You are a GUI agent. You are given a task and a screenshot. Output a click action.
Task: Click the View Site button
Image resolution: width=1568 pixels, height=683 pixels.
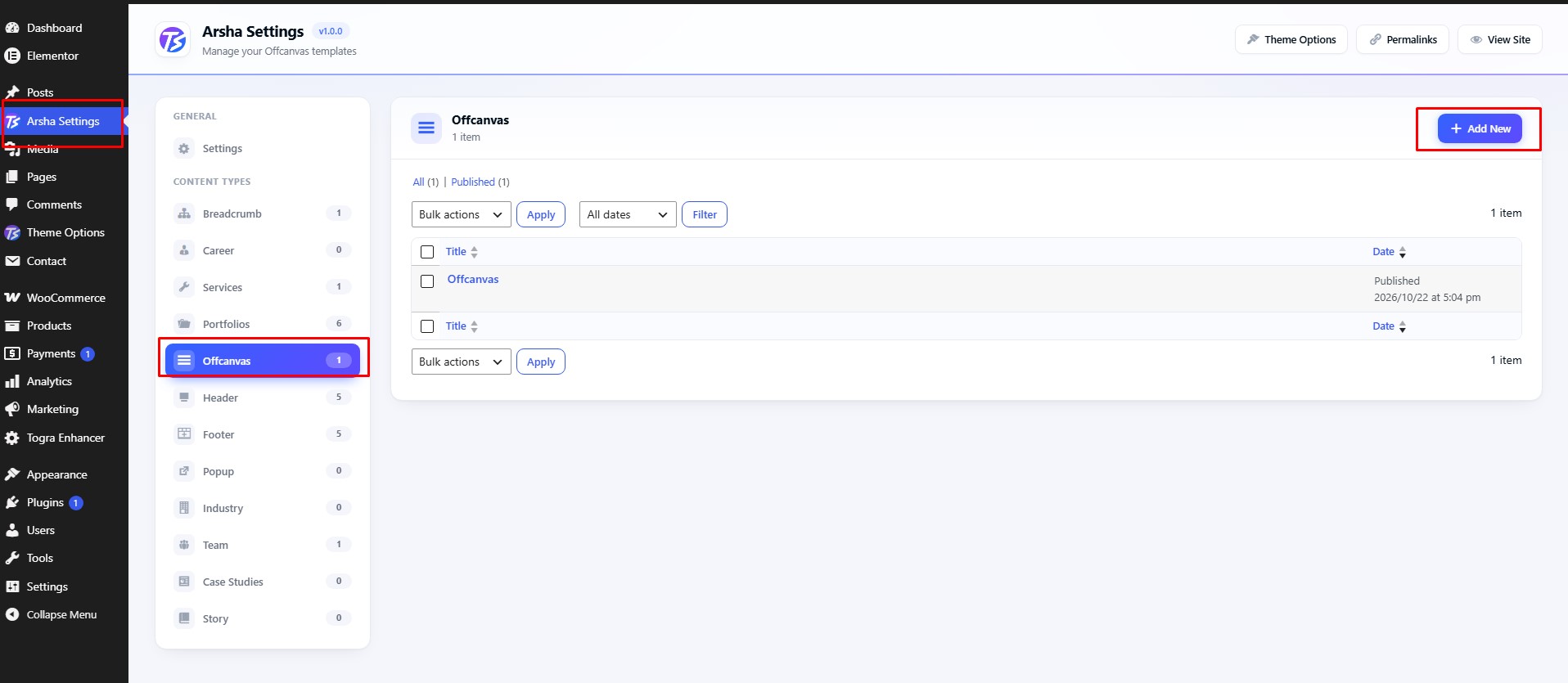pyautogui.click(x=1500, y=39)
